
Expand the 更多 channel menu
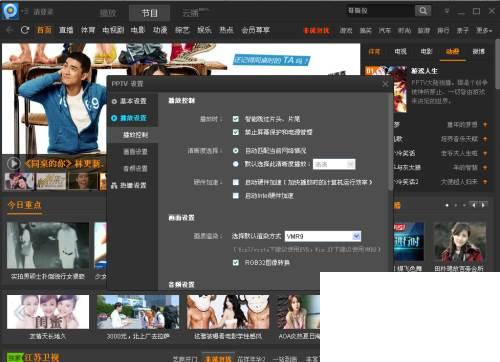484,30
